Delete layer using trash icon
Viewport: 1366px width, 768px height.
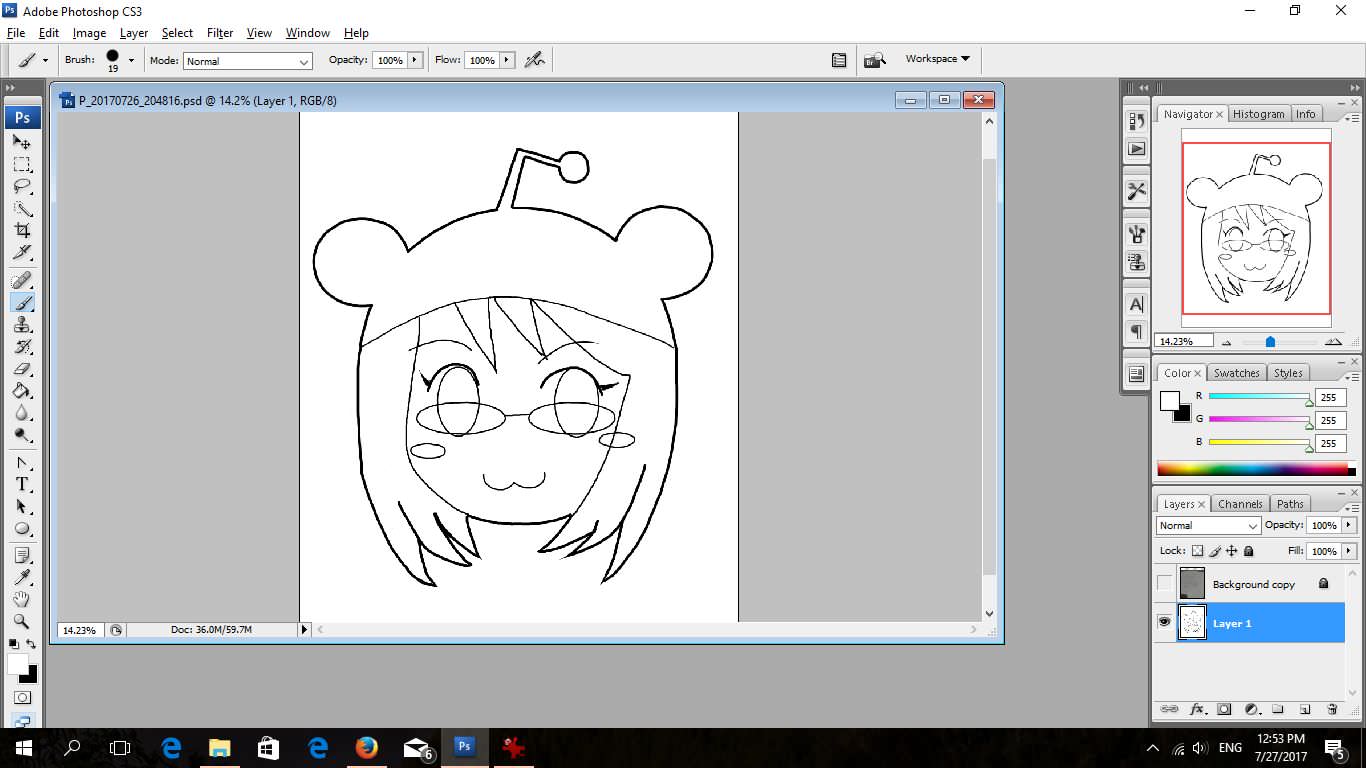point(1332,709)
